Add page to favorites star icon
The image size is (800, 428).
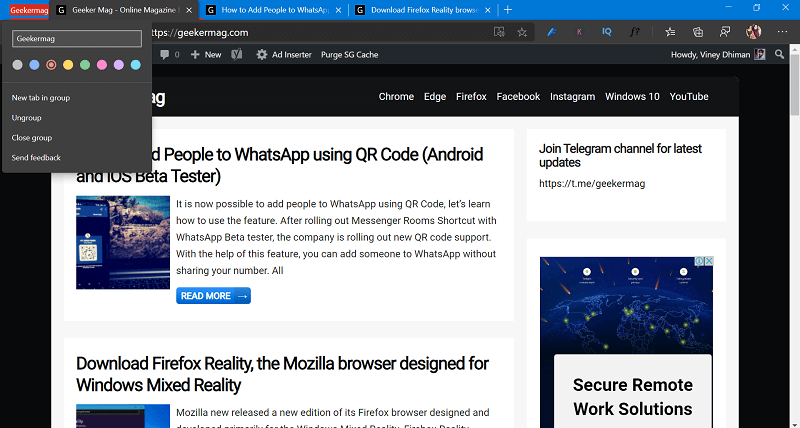pos(521,32)
